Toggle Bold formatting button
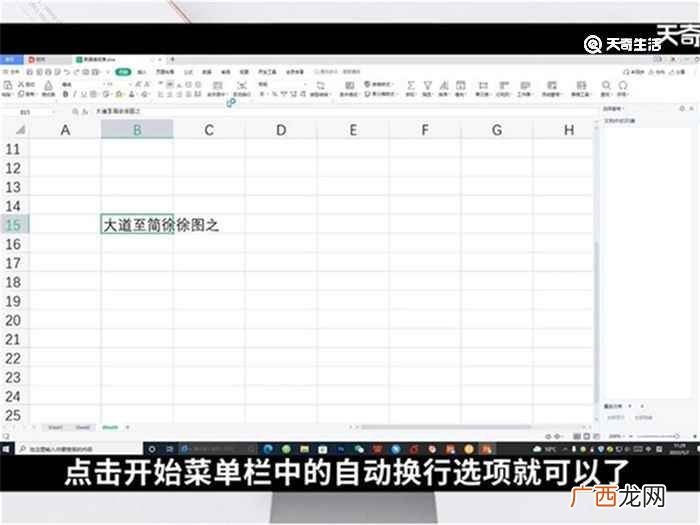 (66, 94)
